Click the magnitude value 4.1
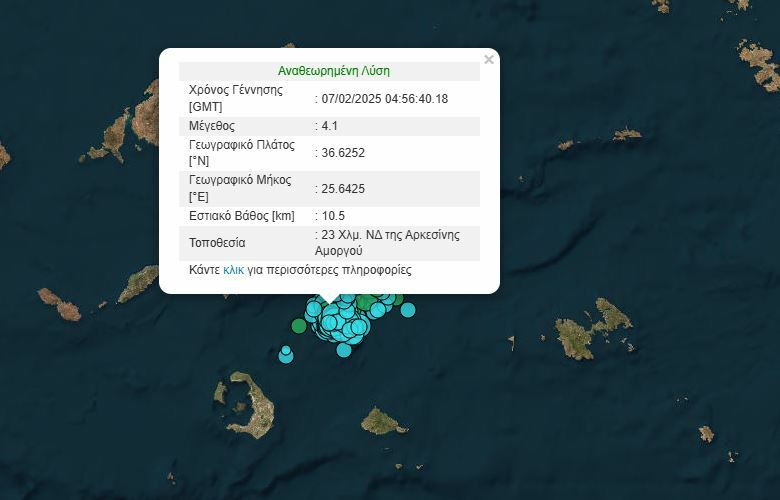This screenshot has width=780, height=500. click(x=329, y=126)
